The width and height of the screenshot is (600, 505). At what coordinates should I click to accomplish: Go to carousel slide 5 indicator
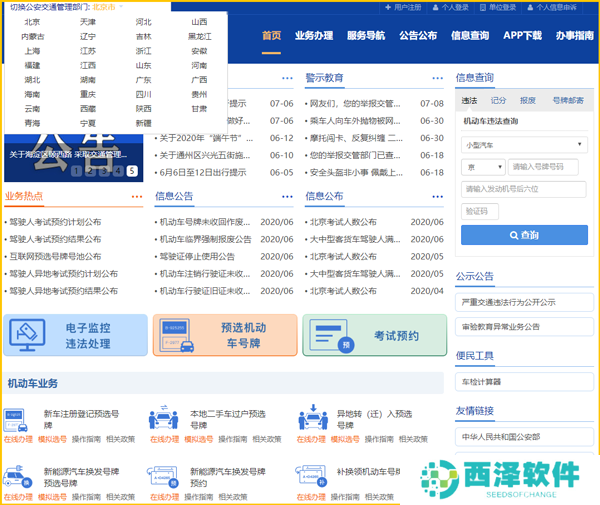tap(132, 171)
